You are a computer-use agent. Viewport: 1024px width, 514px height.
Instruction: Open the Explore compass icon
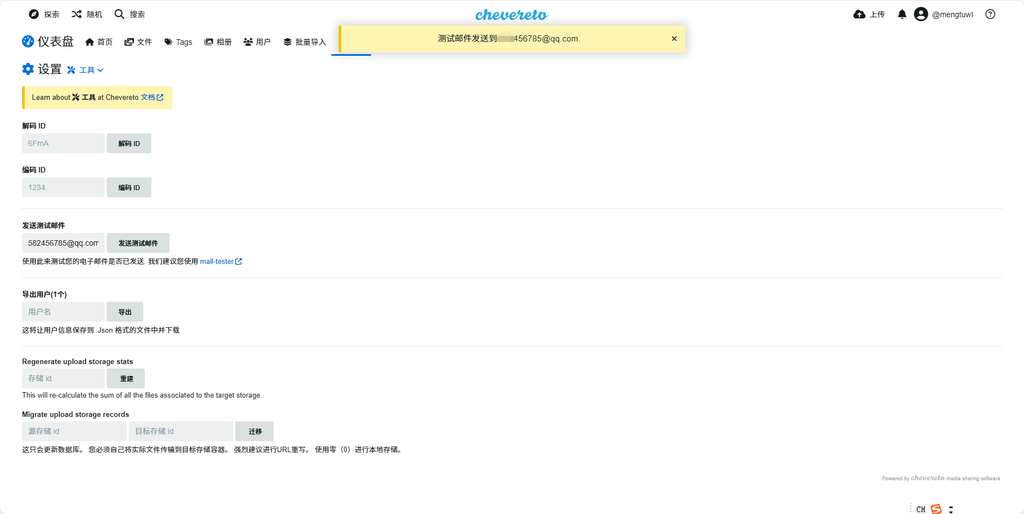pos(34,14)
